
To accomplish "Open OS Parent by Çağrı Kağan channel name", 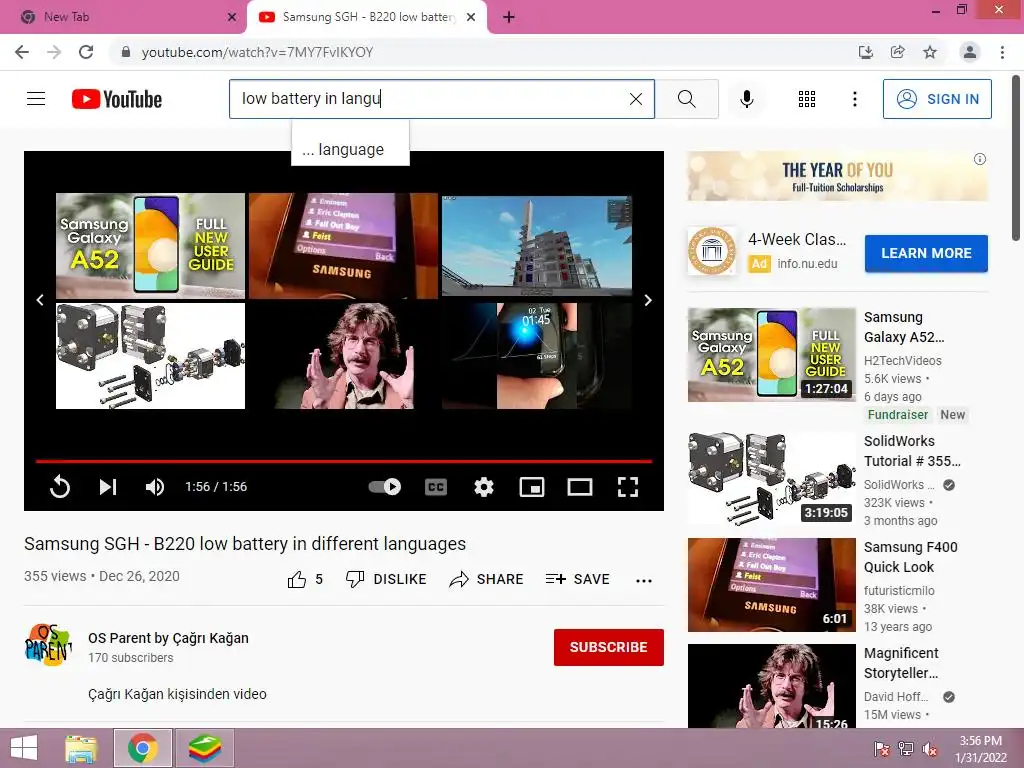I will pos(168,638).
